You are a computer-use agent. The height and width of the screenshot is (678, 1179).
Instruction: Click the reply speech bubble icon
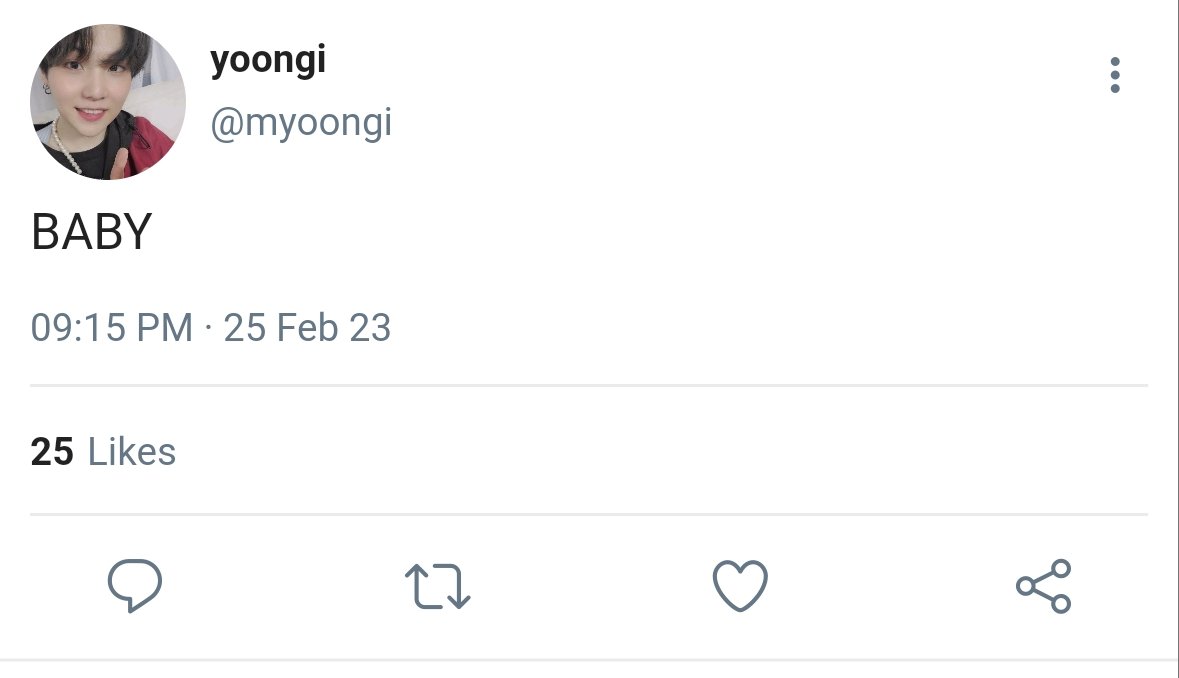pos(135,585)
